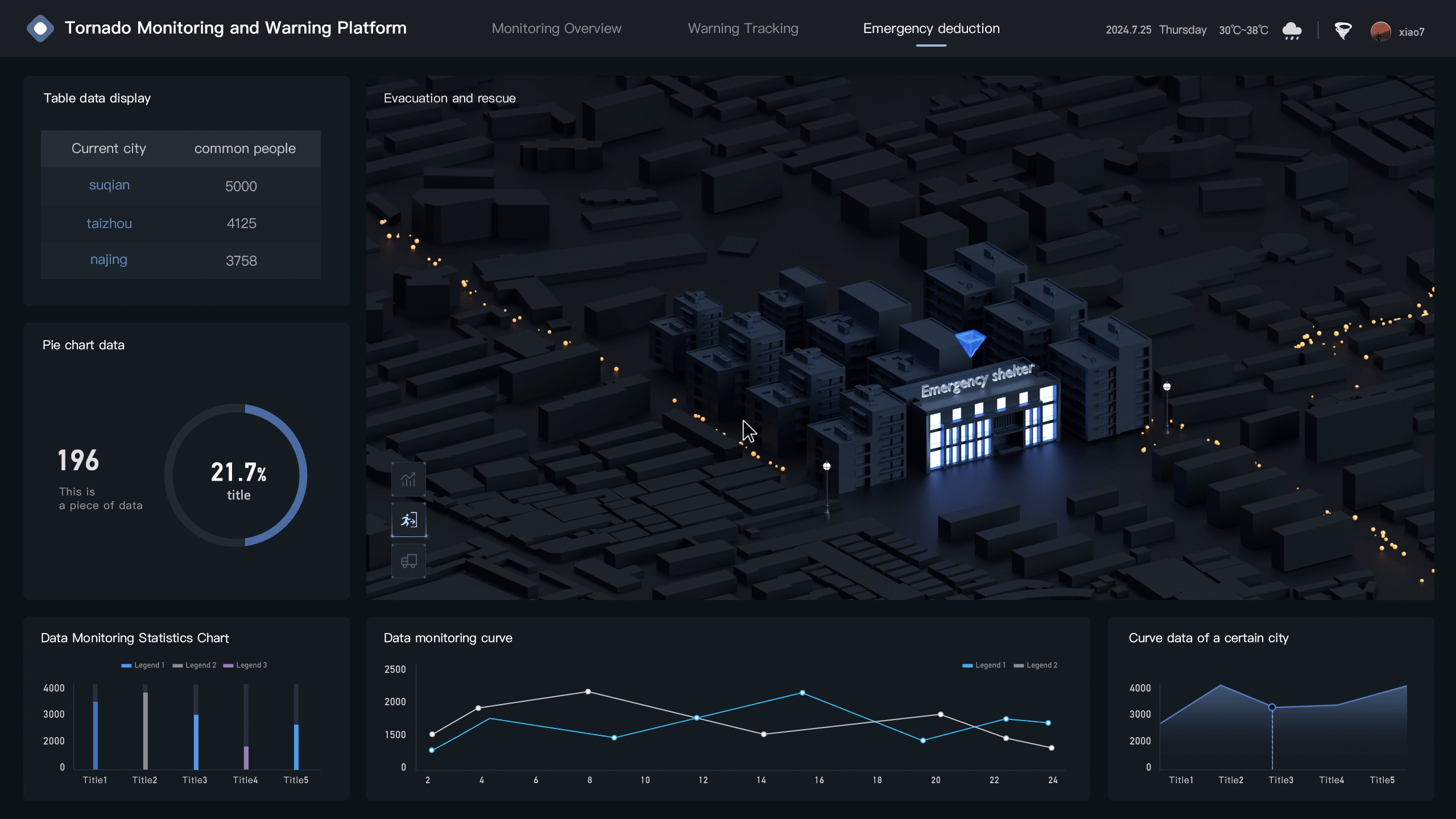Click the blue diamond shelter marker
Image resolution: width=1456 pixels, height=819 pixels.
coord(970,343)
